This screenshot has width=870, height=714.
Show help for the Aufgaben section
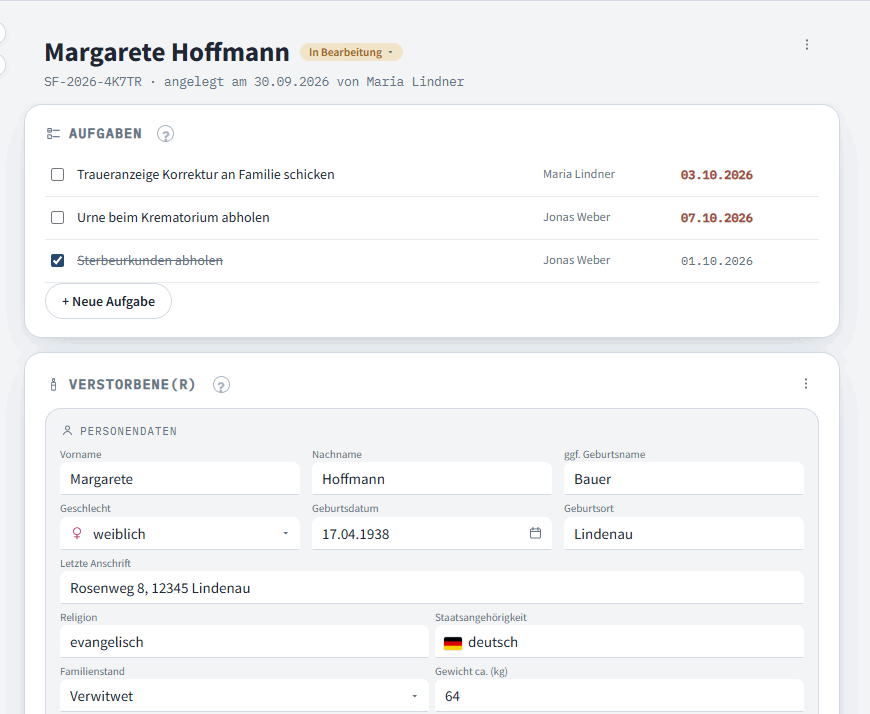(165, 134)
